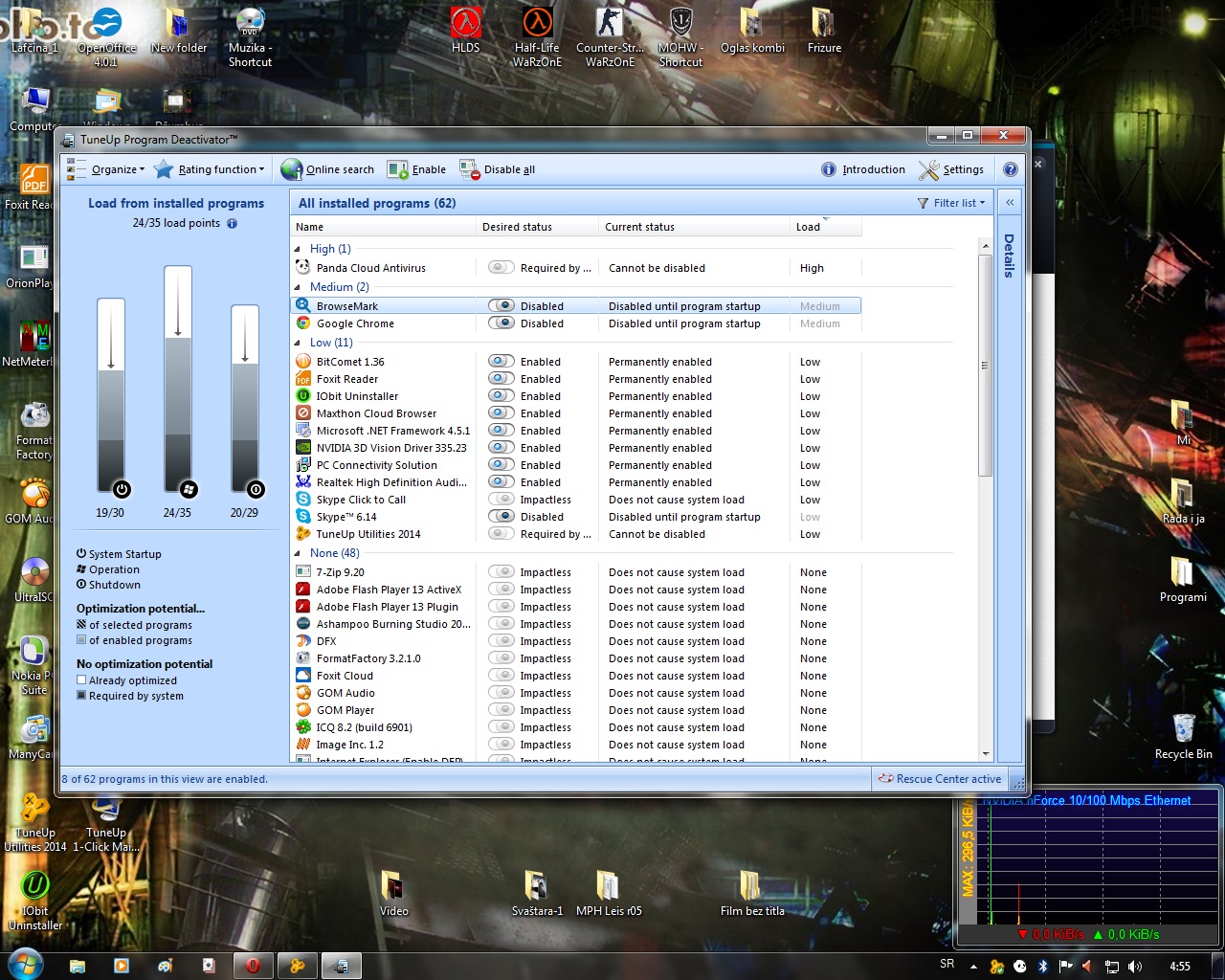Click the NVIDIA 3D Vision Driver icon
Screen dimensions: 1225x980
click(x=303, y=448)
